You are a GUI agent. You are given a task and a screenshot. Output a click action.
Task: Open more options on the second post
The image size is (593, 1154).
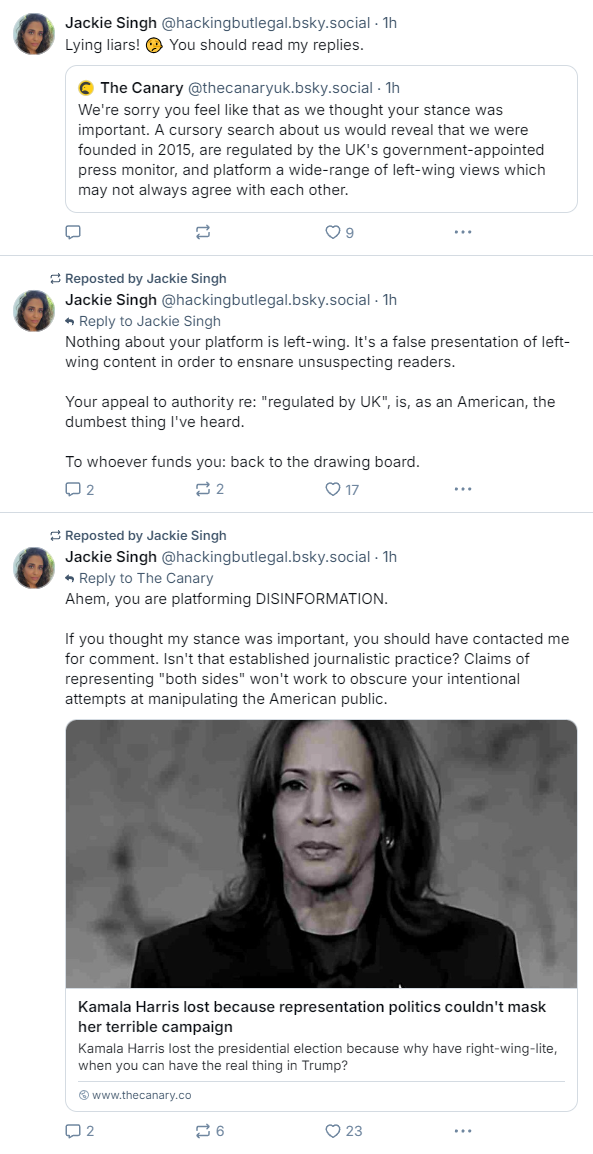click(462, 489)
